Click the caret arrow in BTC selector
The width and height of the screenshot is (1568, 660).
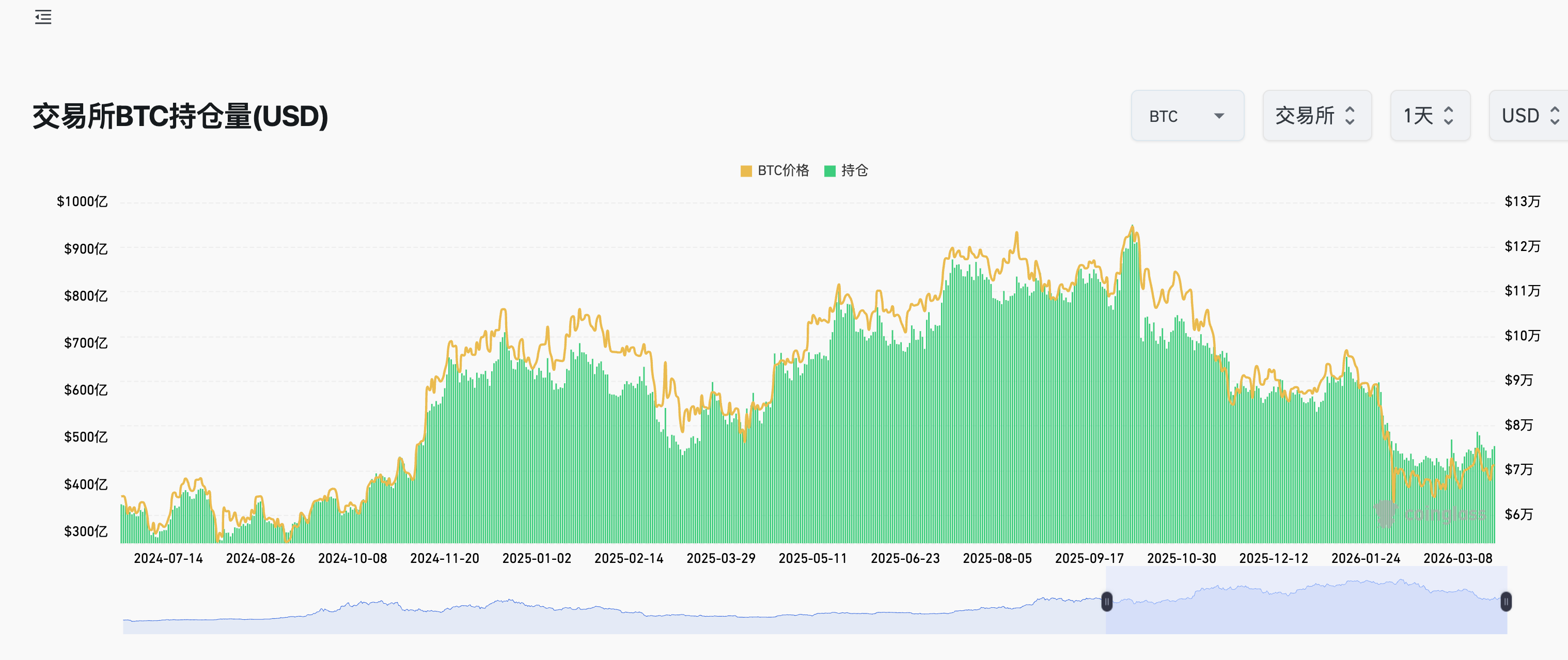(1219, 116)
